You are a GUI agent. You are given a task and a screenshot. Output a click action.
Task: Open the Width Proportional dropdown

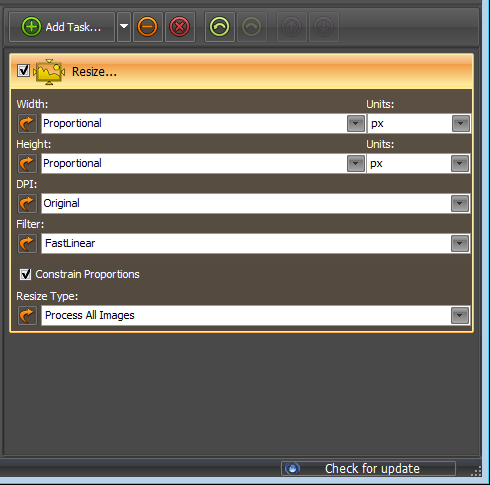(356, 124)
